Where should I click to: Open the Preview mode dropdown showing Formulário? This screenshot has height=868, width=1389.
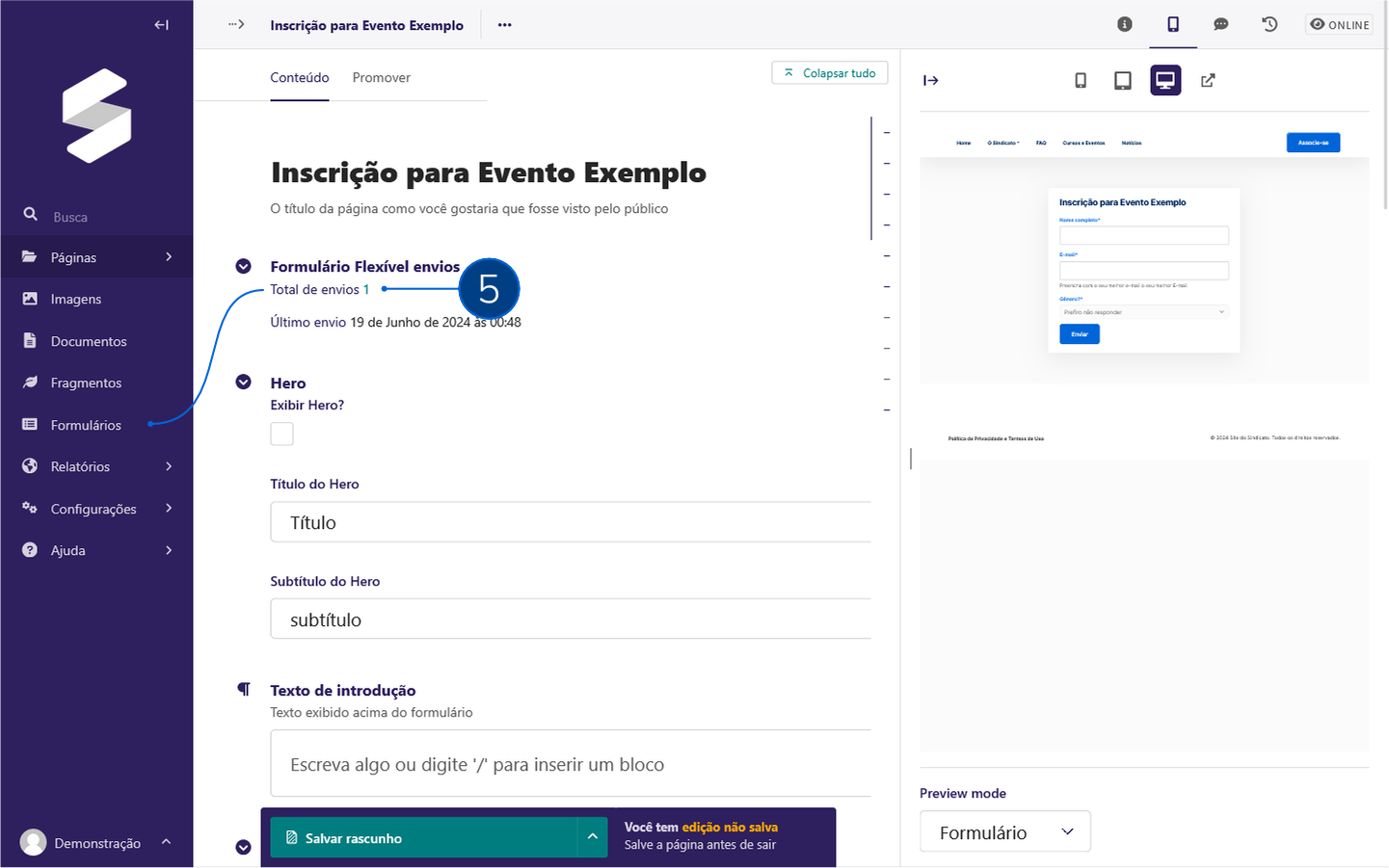(1004, 830)
